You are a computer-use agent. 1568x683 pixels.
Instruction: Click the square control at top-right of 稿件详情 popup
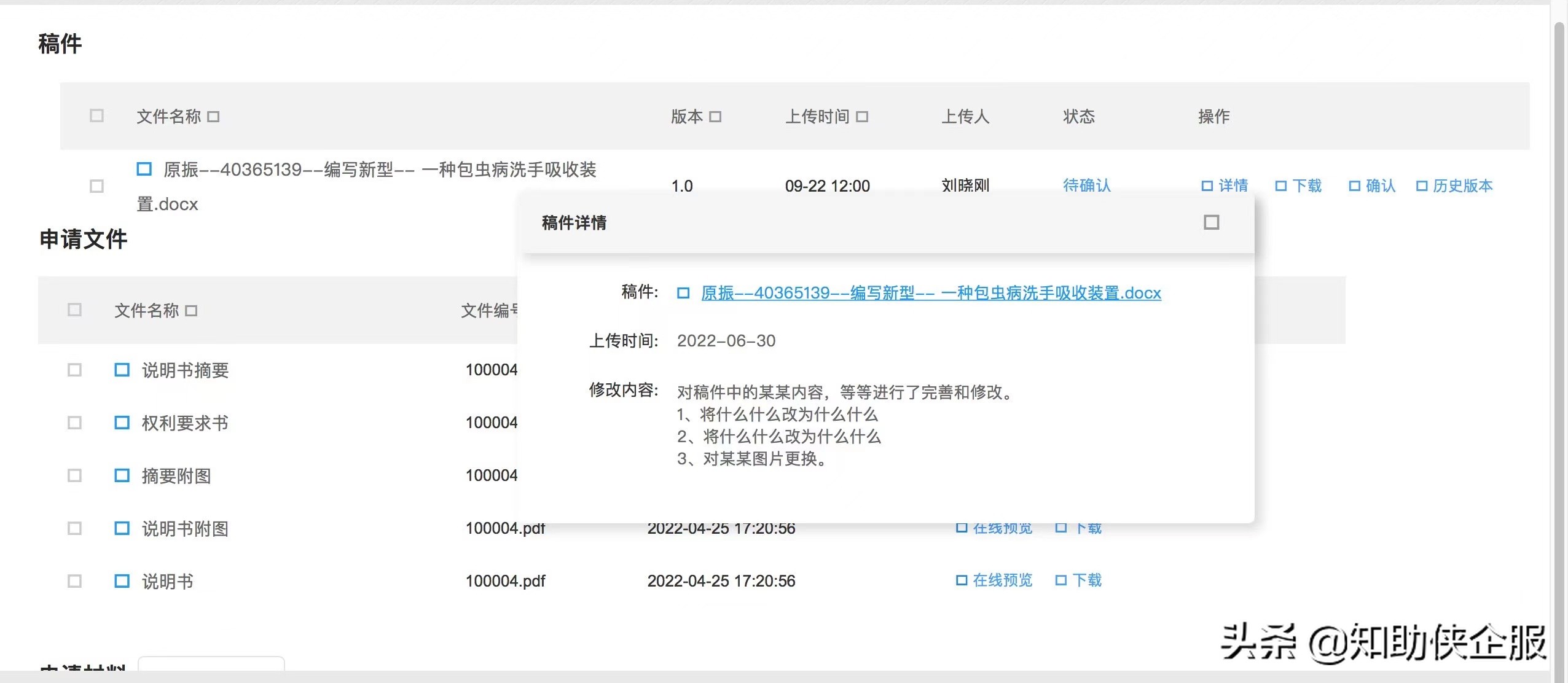[x=1210, y=223]
